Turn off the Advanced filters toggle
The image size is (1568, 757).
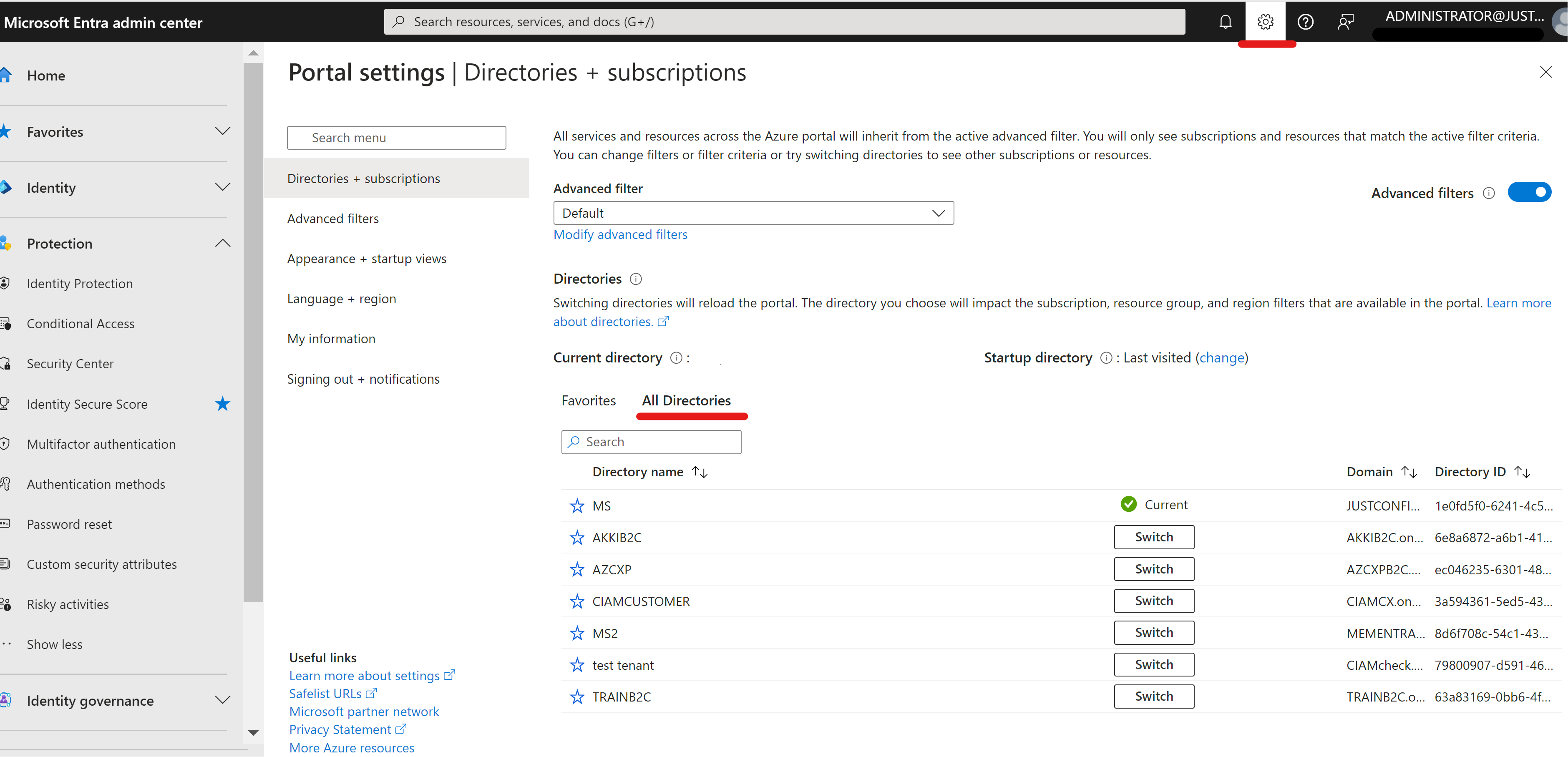tap(1529, 192)
